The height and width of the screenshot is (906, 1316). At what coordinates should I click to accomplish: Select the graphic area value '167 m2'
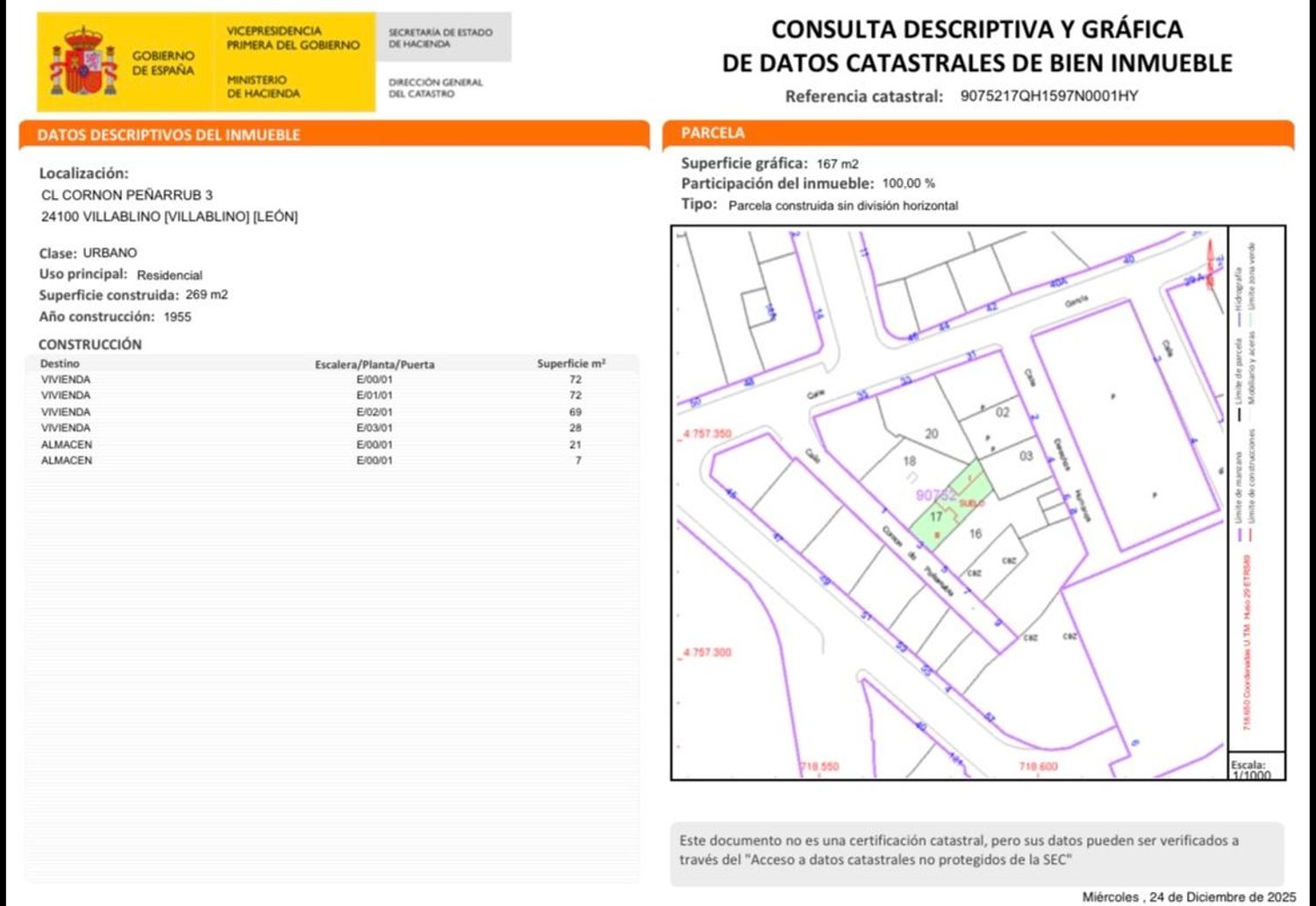[838, 164]
